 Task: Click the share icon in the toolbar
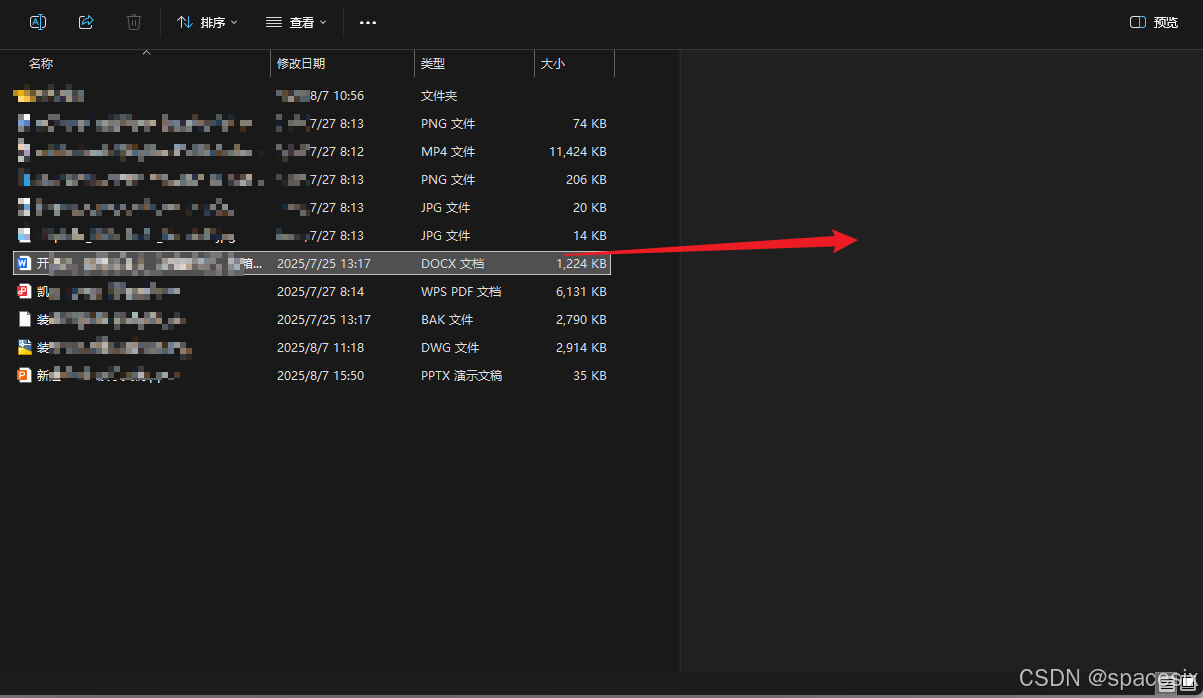[86, 22]
